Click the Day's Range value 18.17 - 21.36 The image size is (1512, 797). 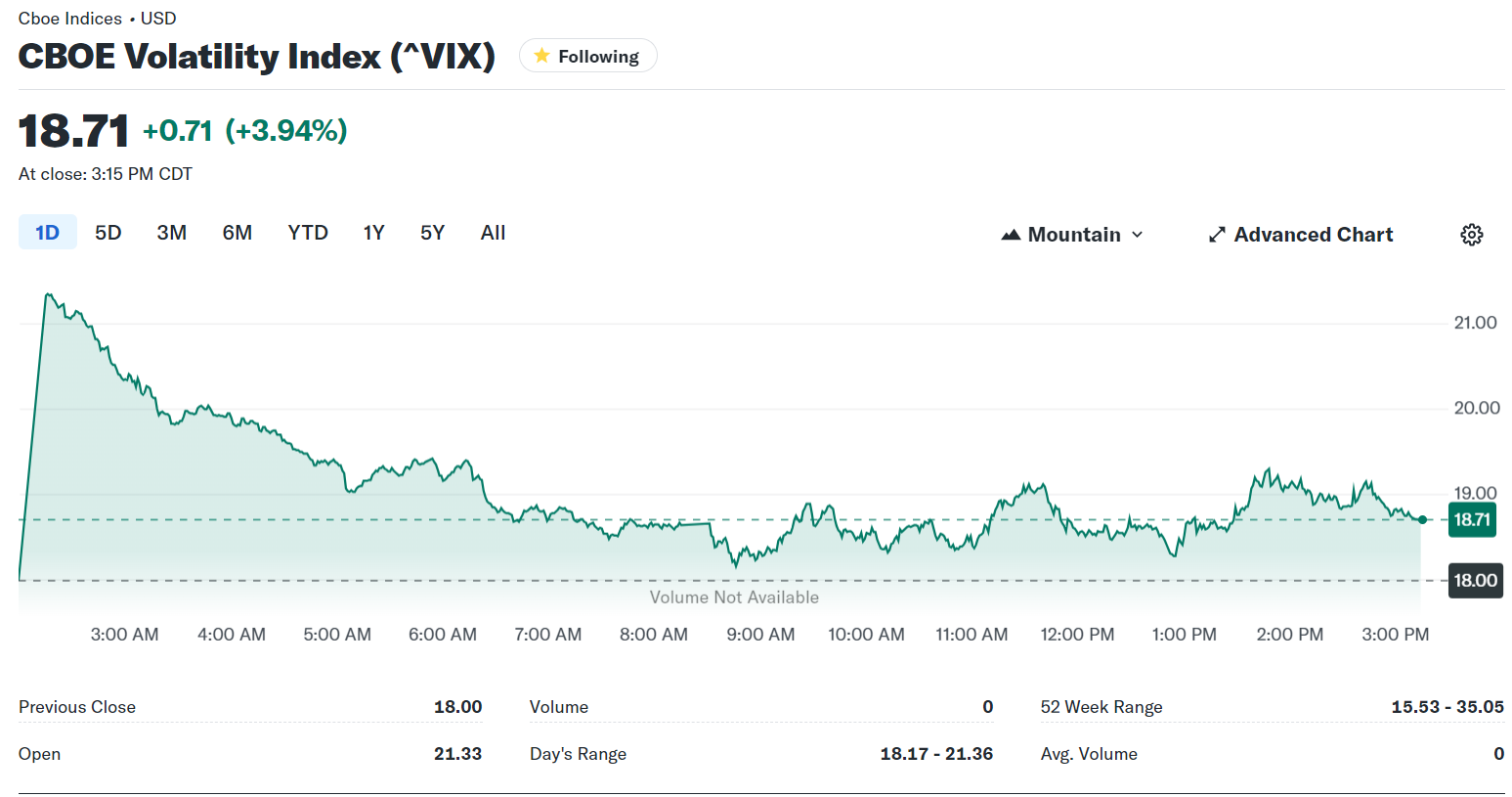point(936,754)
